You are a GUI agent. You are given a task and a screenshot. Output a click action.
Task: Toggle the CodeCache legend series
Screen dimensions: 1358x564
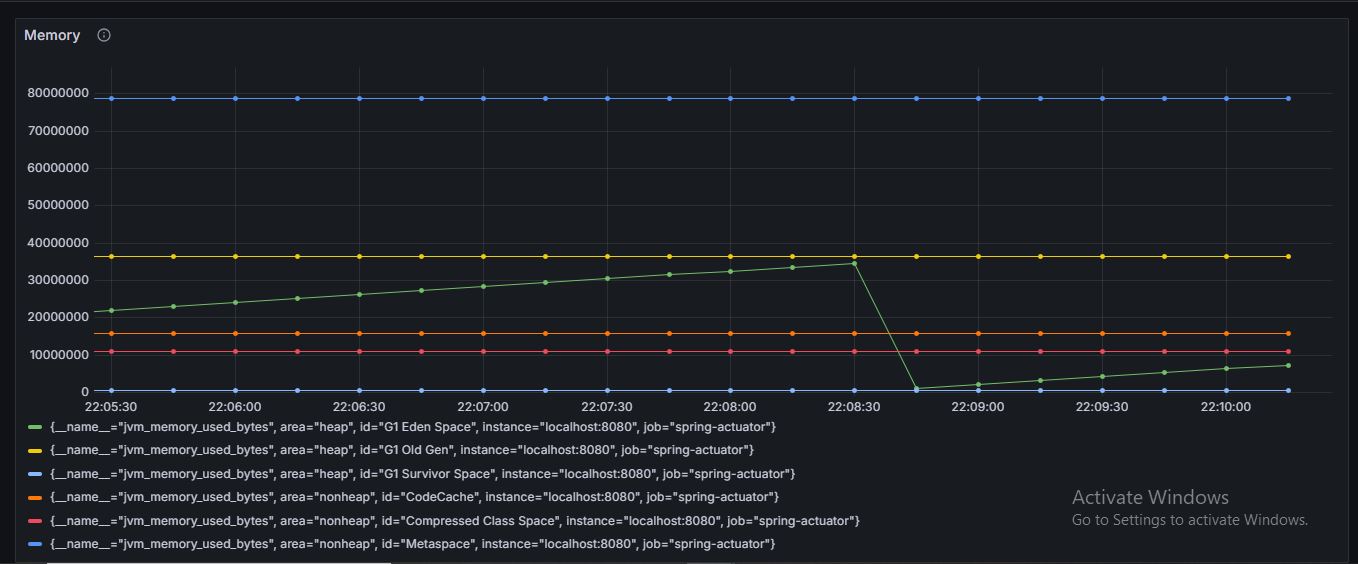pyautogui.click(x=414, y=497)
